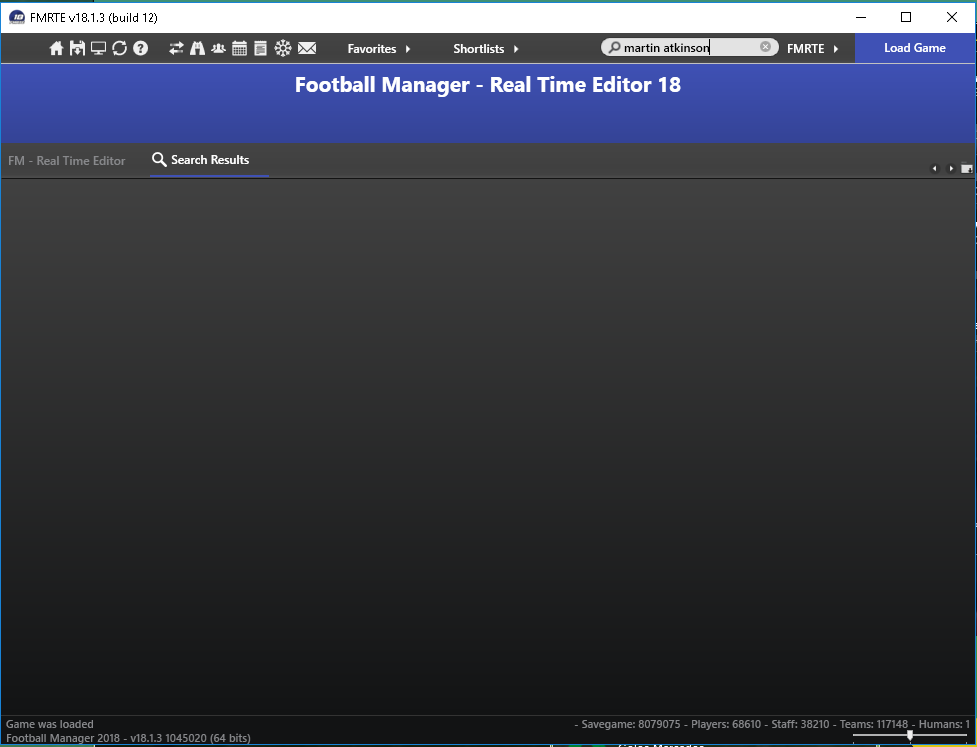977x747 pixels.
Task: Open the calendar grid icon
Action: point(239,48)
